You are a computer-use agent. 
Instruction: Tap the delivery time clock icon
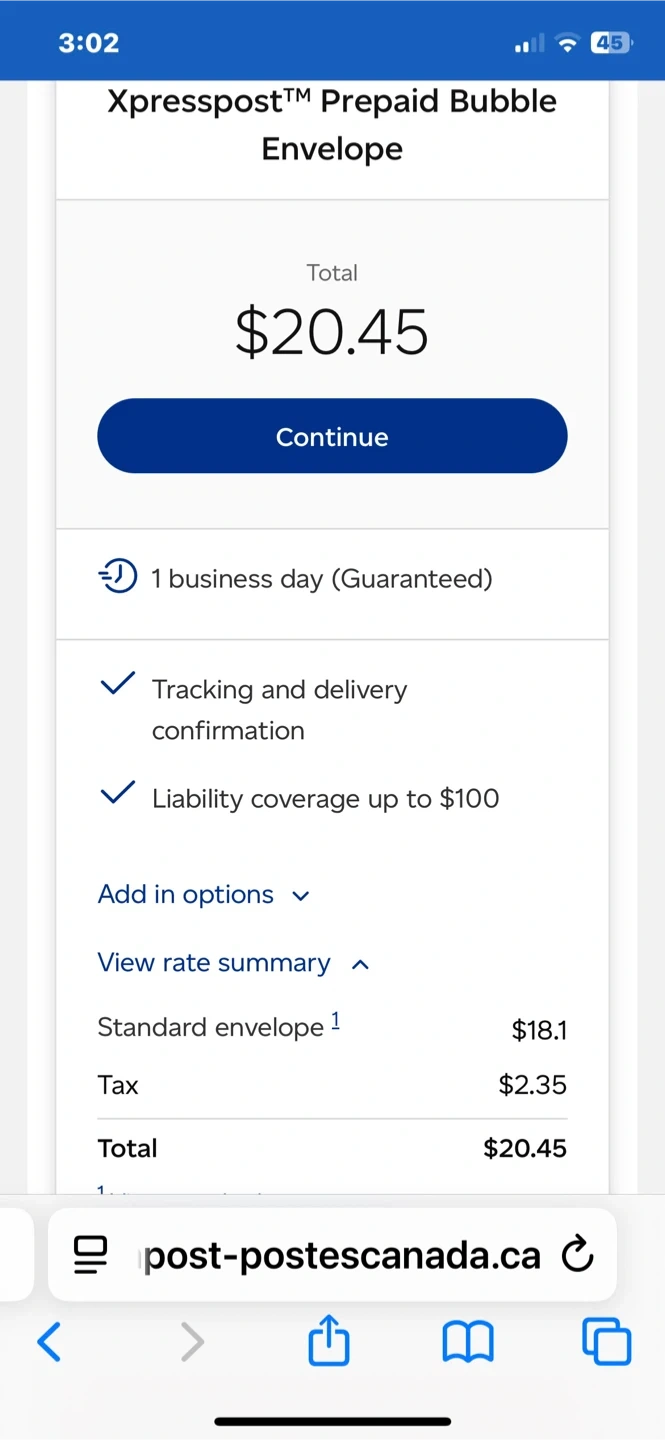118,577
